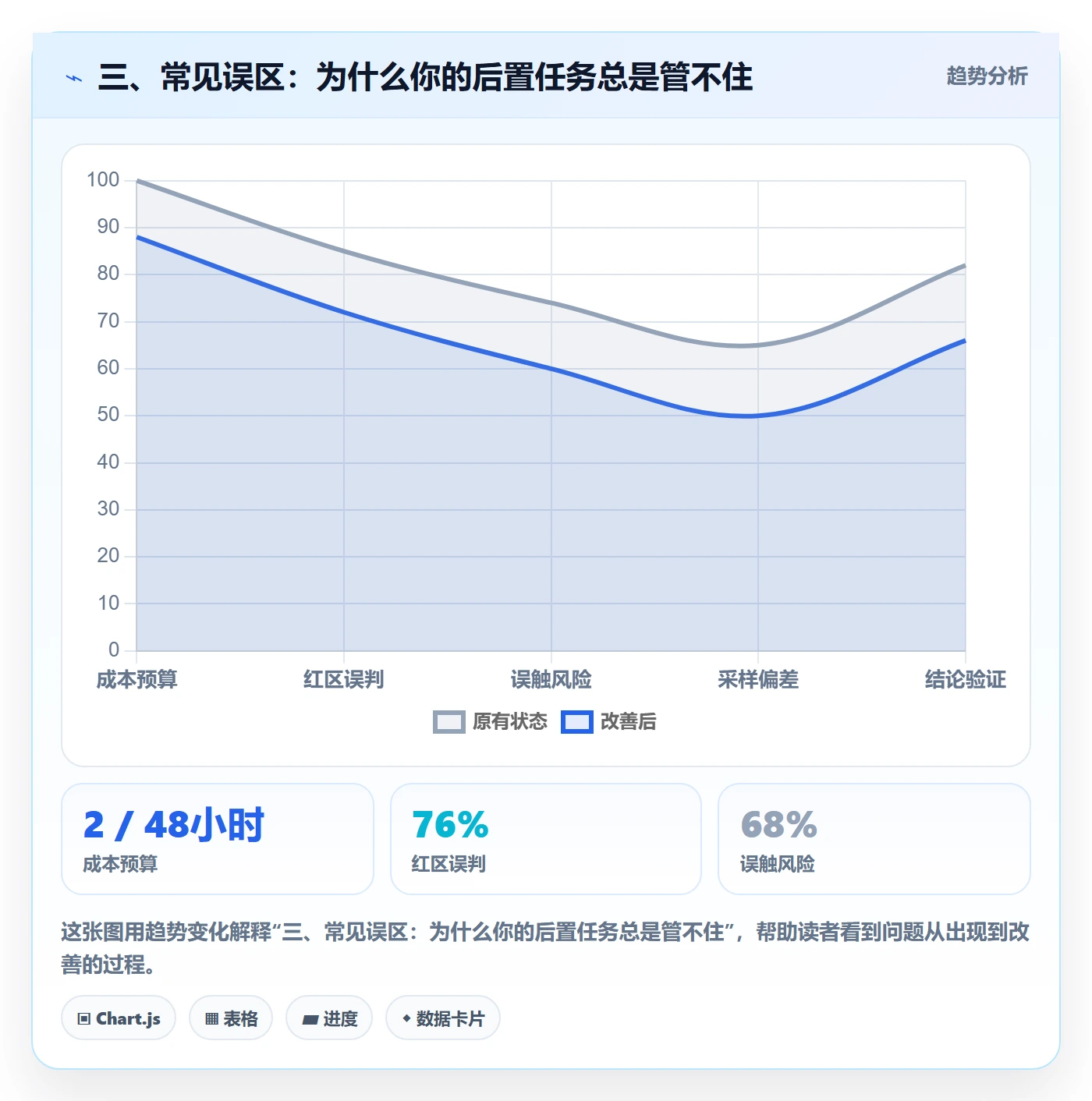Click the description paragraph starting 这张图用趋势变化
This screenshot has height=1101, width=1092.
(545, 947)
